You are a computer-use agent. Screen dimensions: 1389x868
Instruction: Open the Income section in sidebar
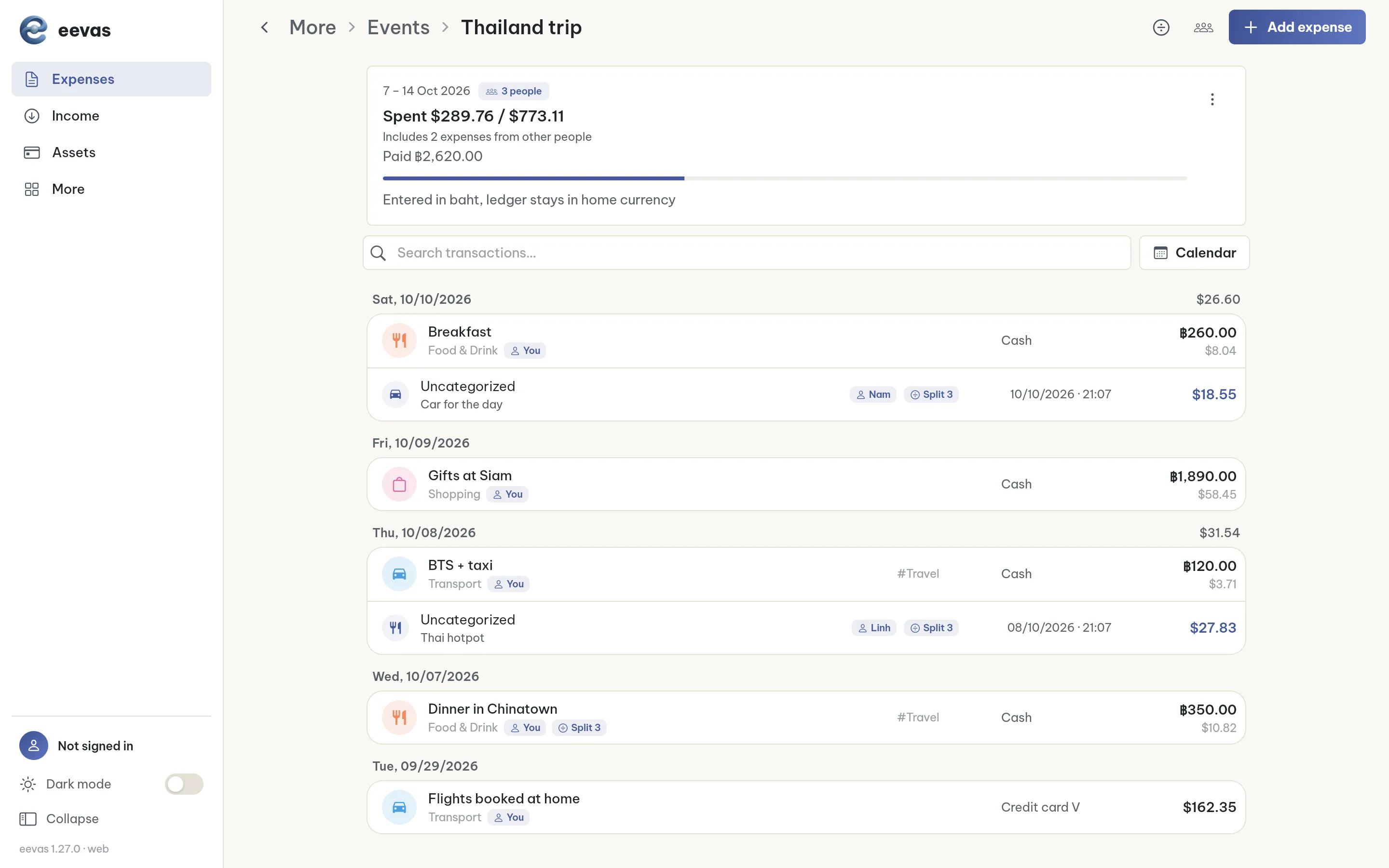(x=111, y=116)
